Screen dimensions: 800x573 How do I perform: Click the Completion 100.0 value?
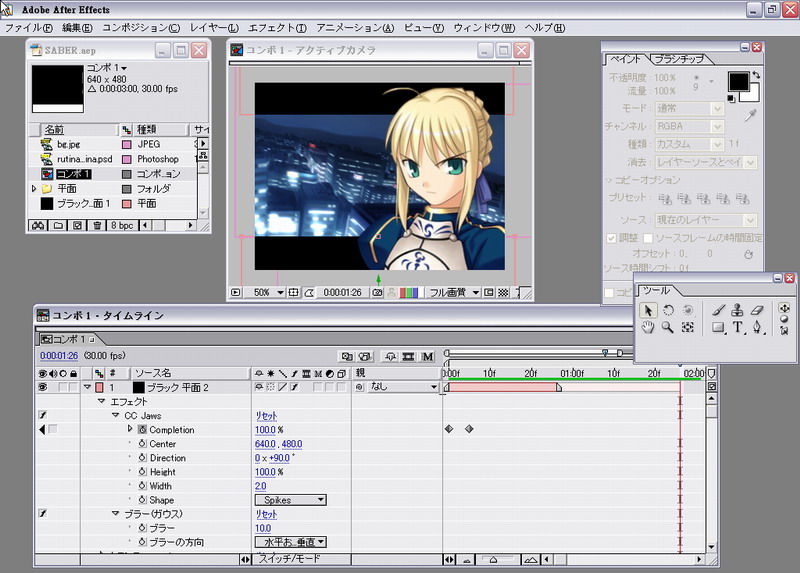tap(265, 430)
